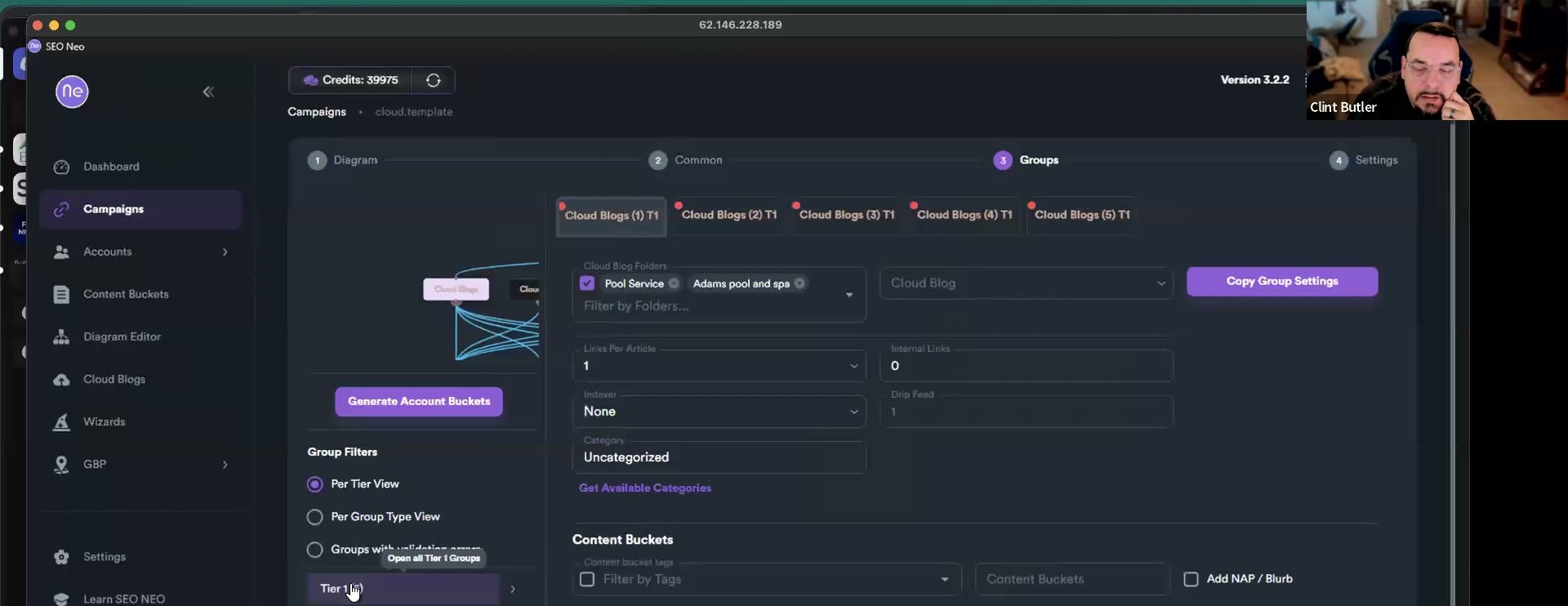Image resolution: width=1568 pixels, height=606 pixels.
Task: Click the Clint Butler webcam overlay
Action: coord(1437,60)
